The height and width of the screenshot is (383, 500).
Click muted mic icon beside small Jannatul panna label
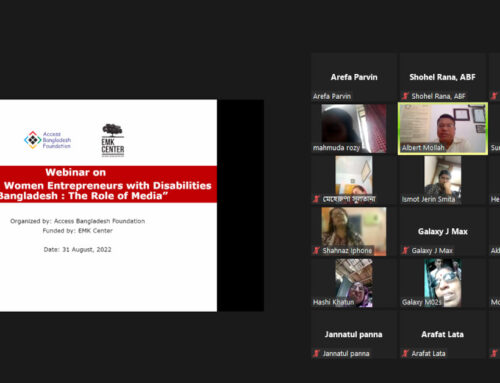(316, 353)
